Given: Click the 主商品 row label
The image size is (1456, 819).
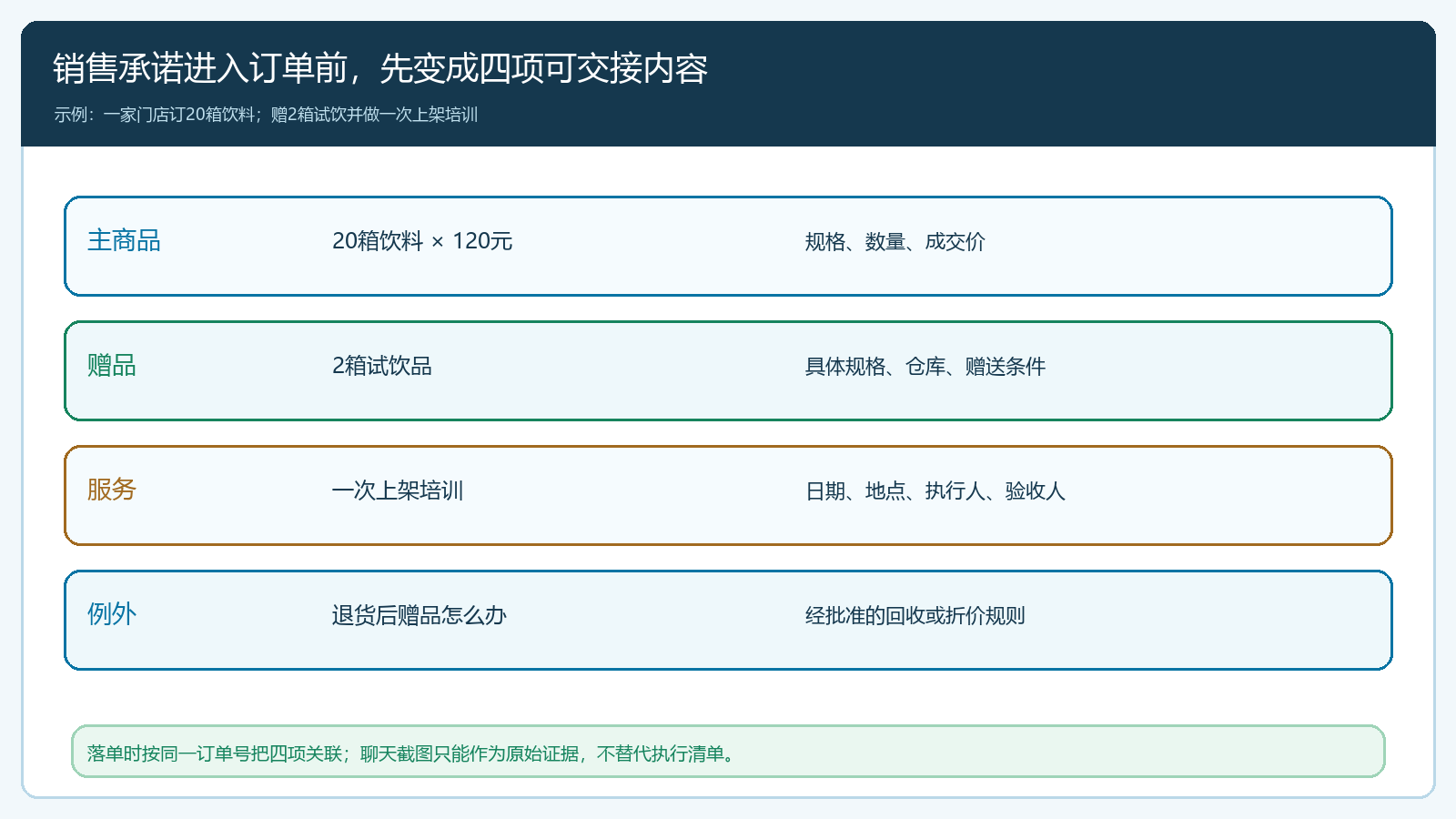Looking at the screenshot, I should point(124,241).
